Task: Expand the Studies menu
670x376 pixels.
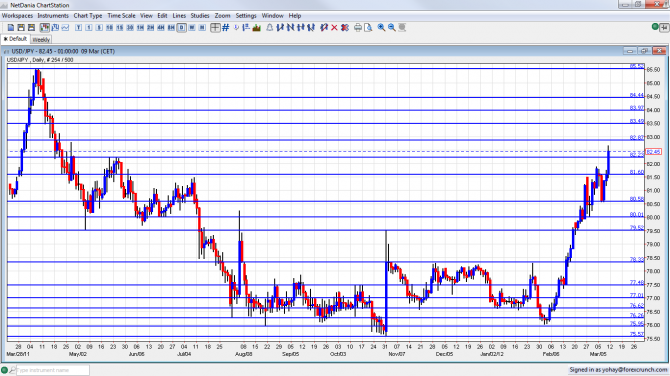Action: [x=200, y=16]
